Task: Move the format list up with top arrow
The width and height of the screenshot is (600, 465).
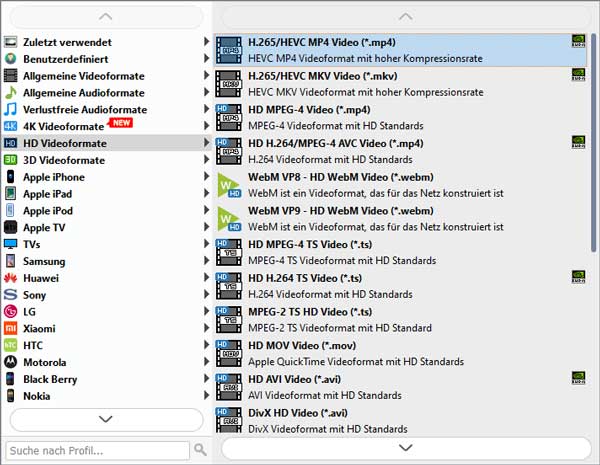Action: point(406,17)
